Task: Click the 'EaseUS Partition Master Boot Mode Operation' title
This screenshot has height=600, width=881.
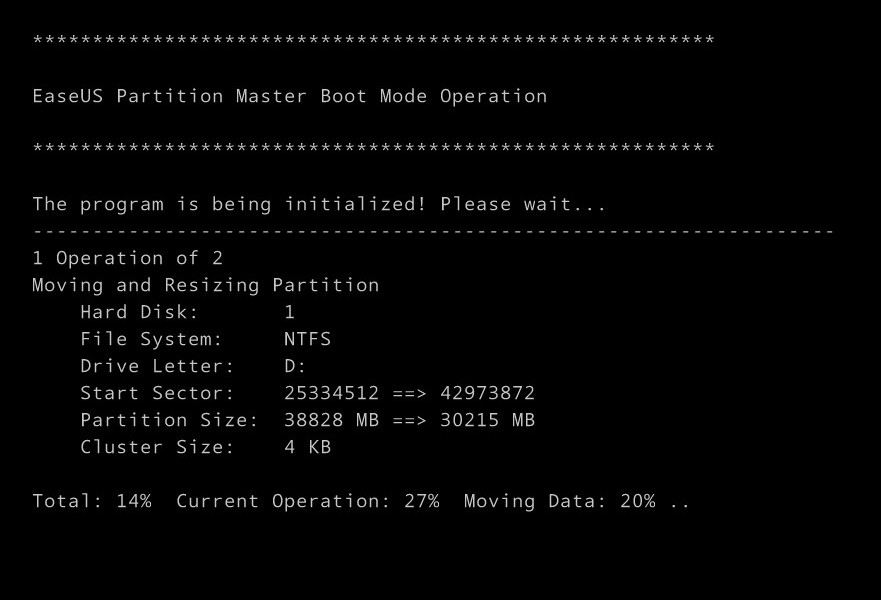Action: (290, 97)
